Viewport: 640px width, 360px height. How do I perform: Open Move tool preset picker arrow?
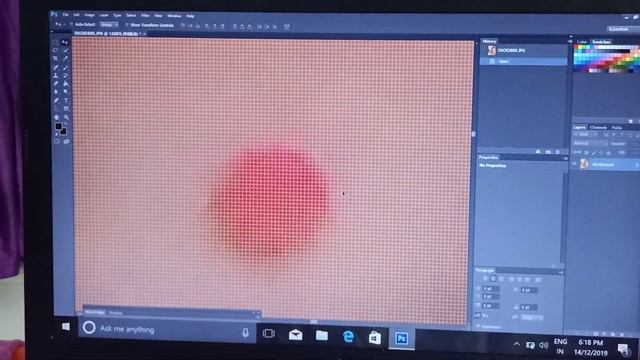pos(64,24)
